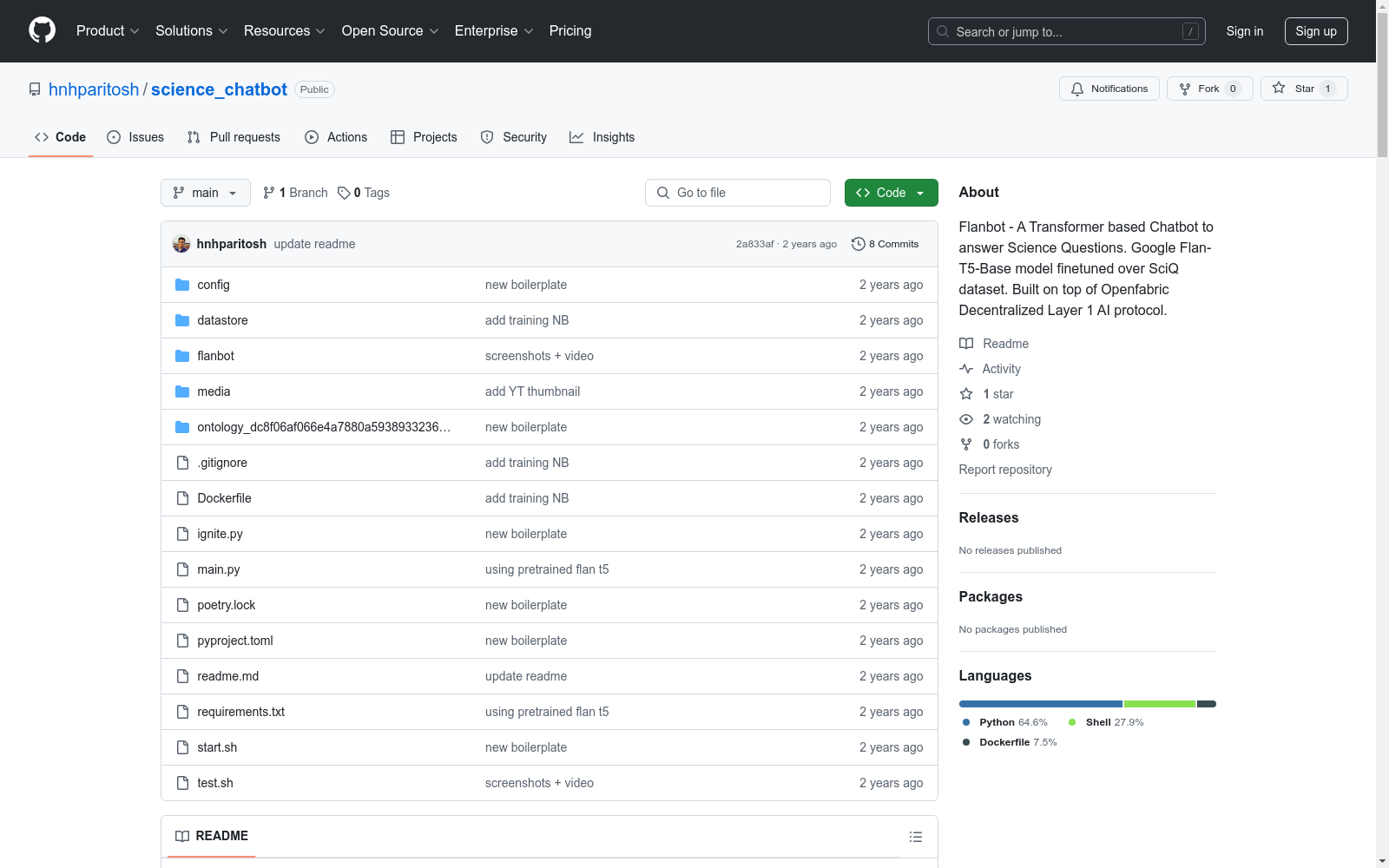Click the Sign in link
The image size is (1389, 868).
[x=1244, y=31]
